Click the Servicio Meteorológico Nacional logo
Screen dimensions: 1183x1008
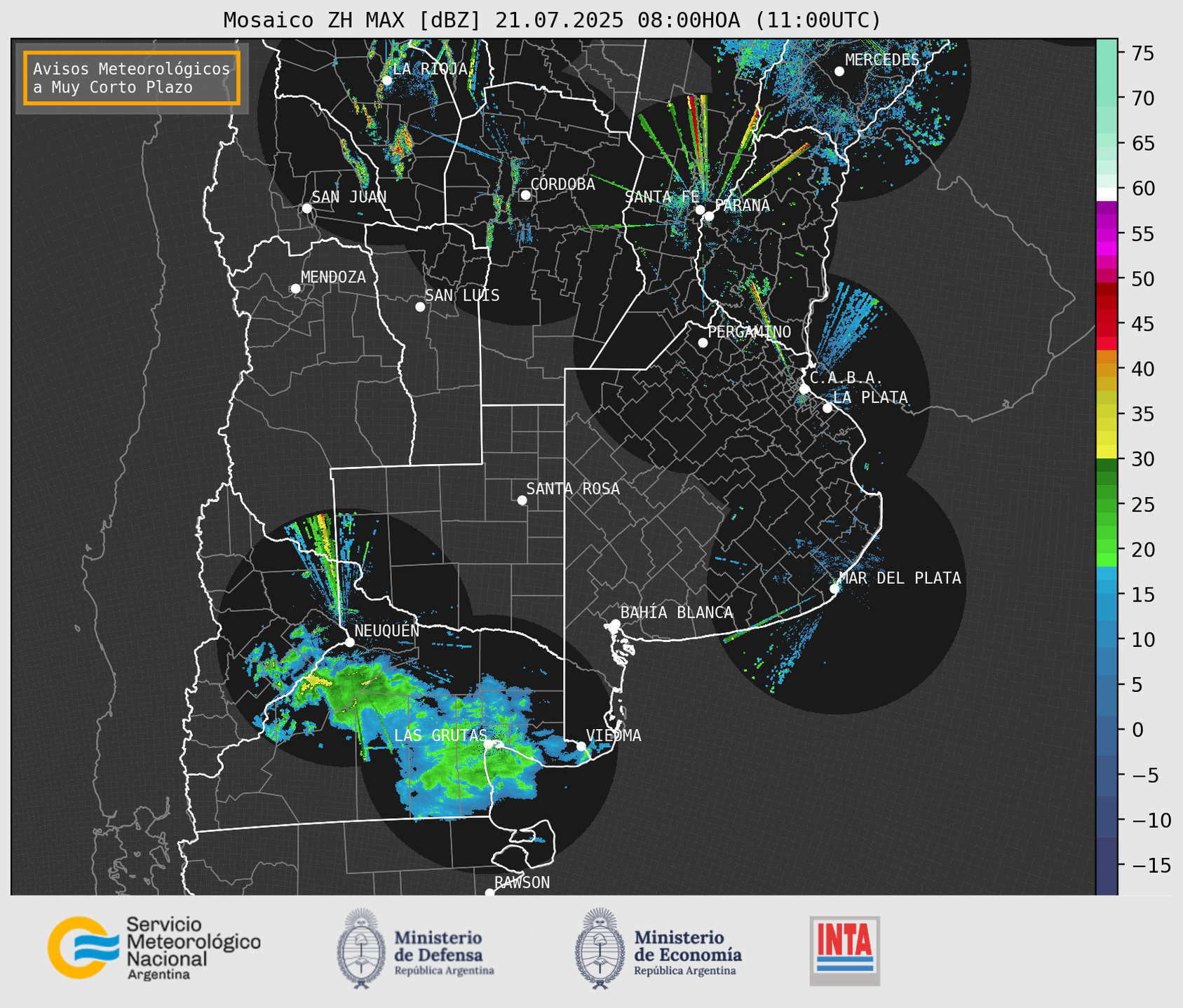(154, 948)
